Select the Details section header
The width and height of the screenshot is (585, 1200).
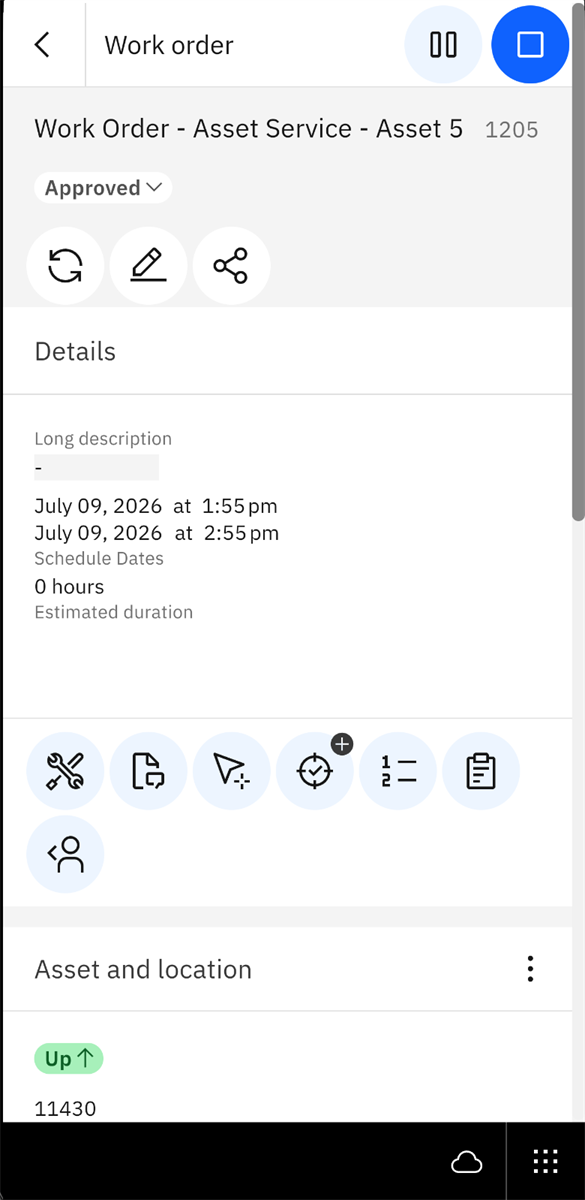75,352
